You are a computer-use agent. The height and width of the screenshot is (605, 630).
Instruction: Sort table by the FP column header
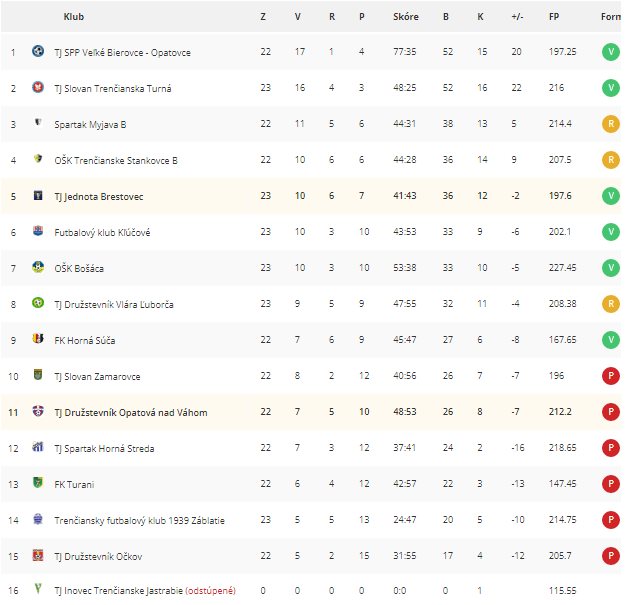(x=554, y=17)
